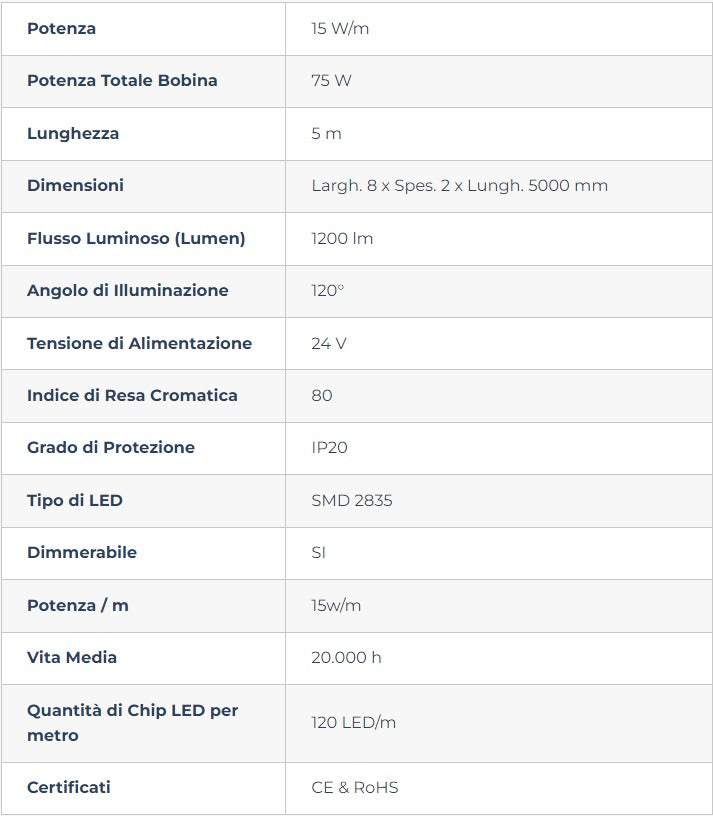Screen dimensions: 713x816
Task: Click the "Flusso Luminoso (Lumen)" label
Action: [136, 238]
